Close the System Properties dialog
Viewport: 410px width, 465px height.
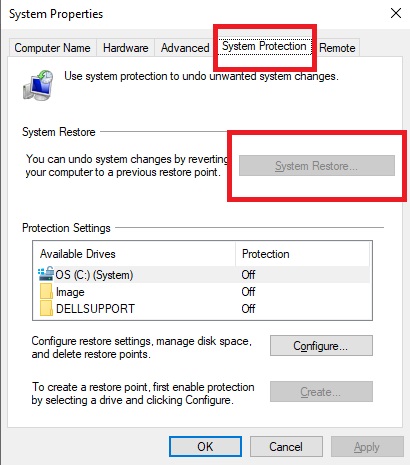(x=396, y=14)
